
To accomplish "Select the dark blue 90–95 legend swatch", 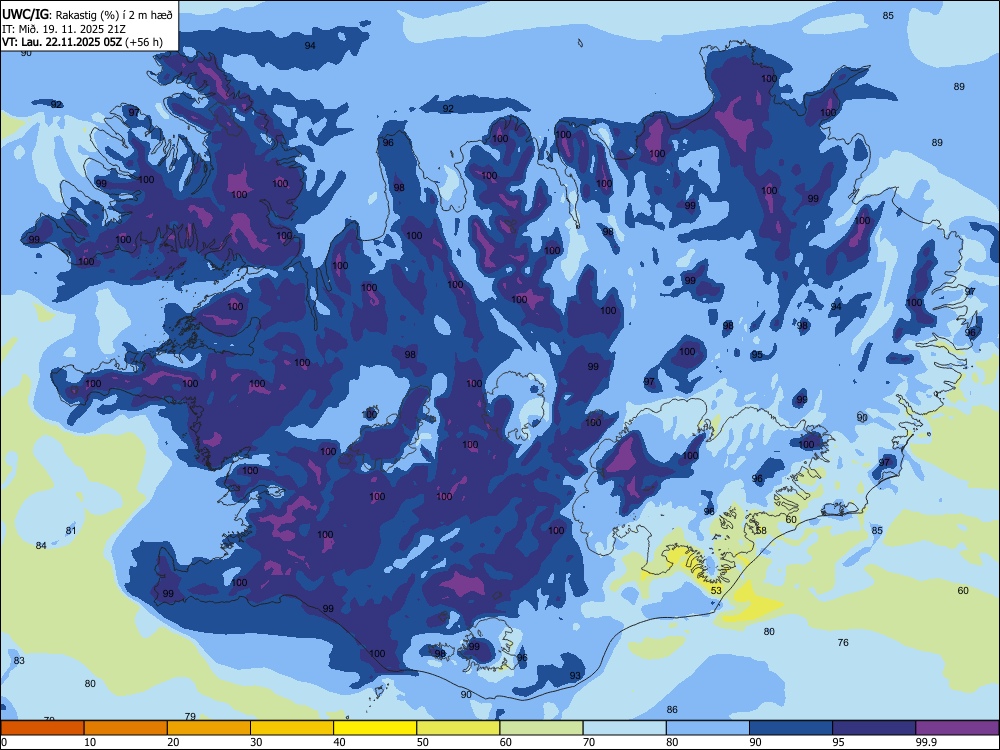I will [791, 728].
